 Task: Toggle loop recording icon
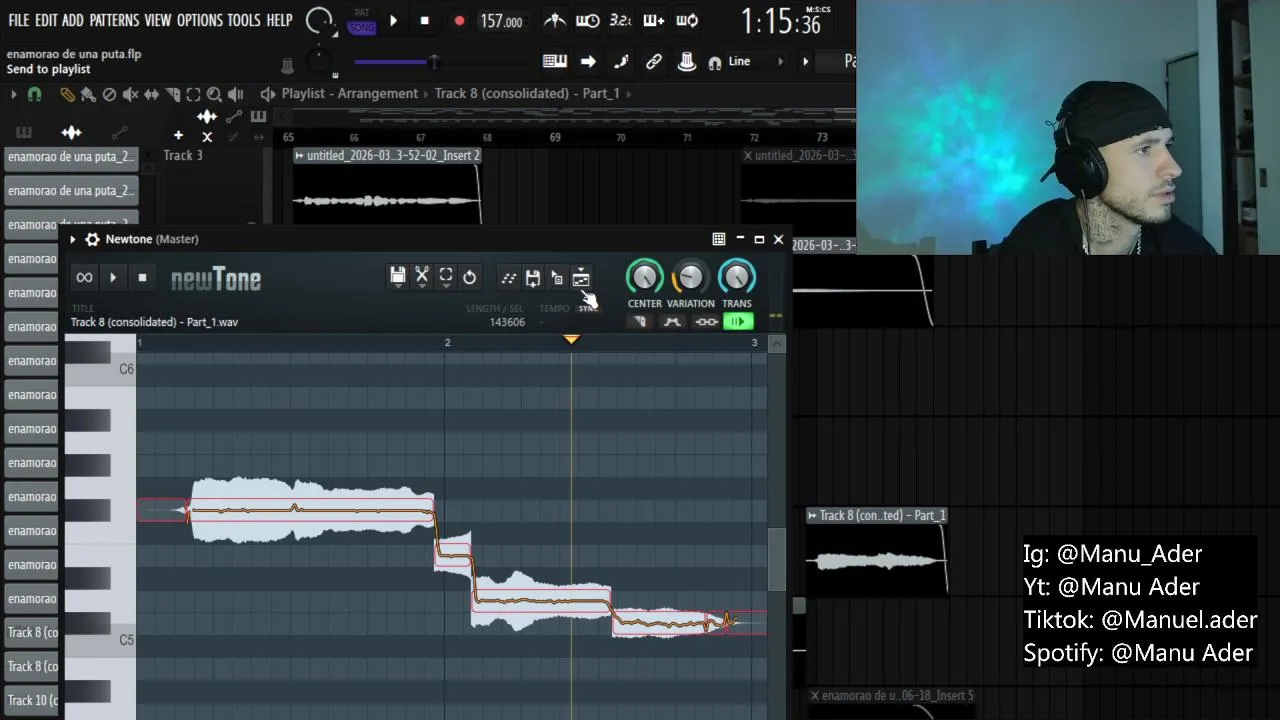687,21
